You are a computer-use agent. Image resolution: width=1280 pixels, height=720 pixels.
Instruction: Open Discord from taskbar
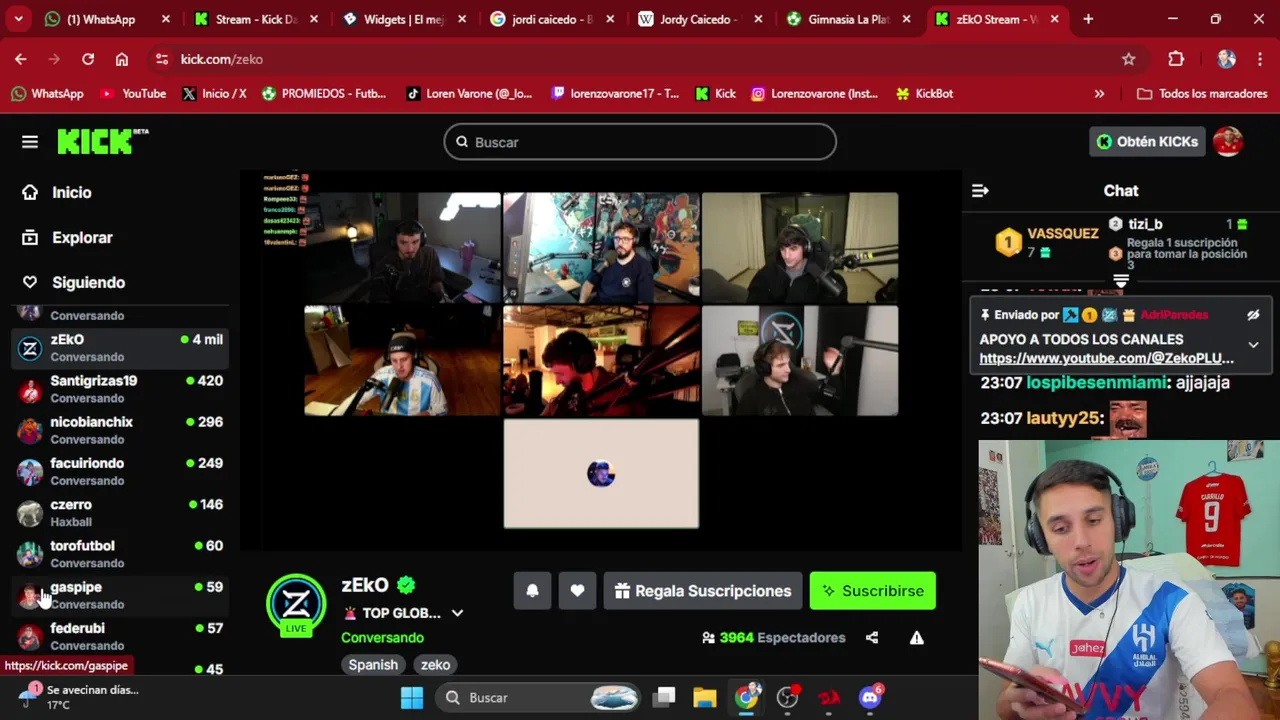coord(870,698)
